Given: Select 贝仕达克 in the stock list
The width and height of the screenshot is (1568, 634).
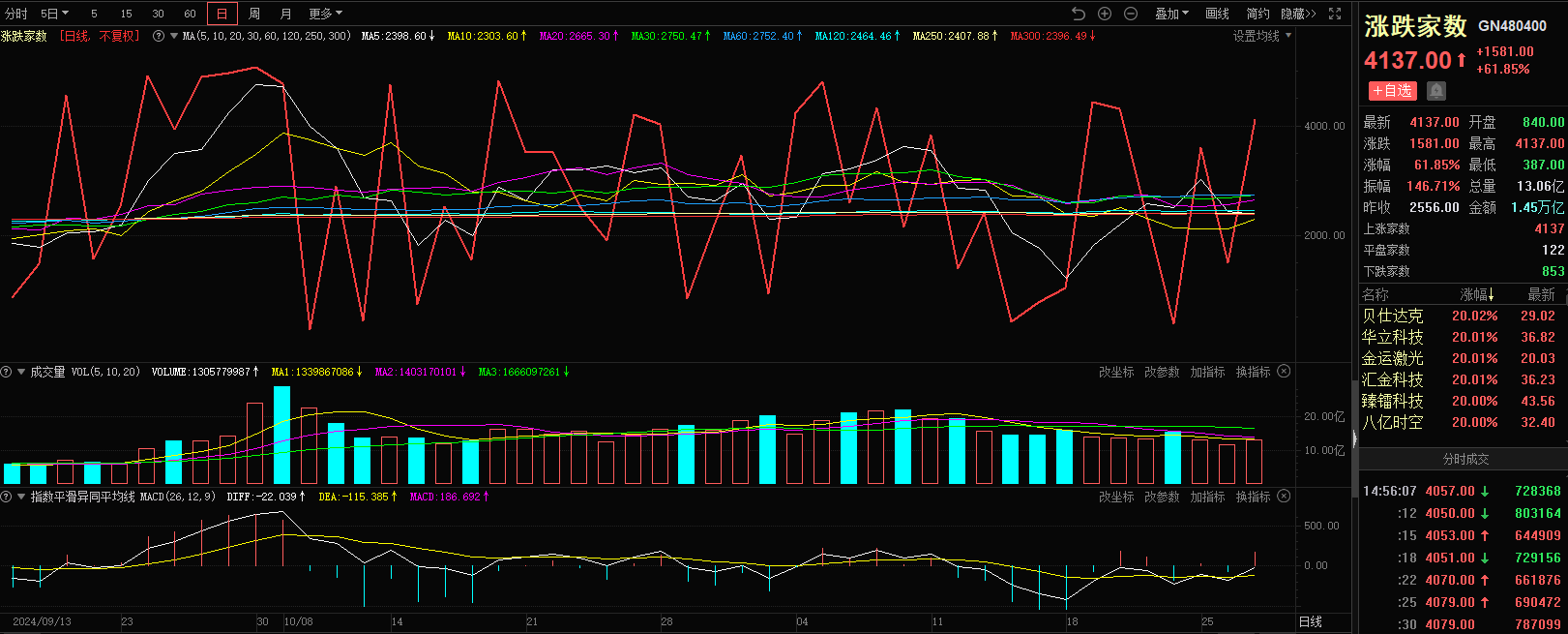Looking at the screenshot, I should pyautogui.click(x=1392, y=316).
